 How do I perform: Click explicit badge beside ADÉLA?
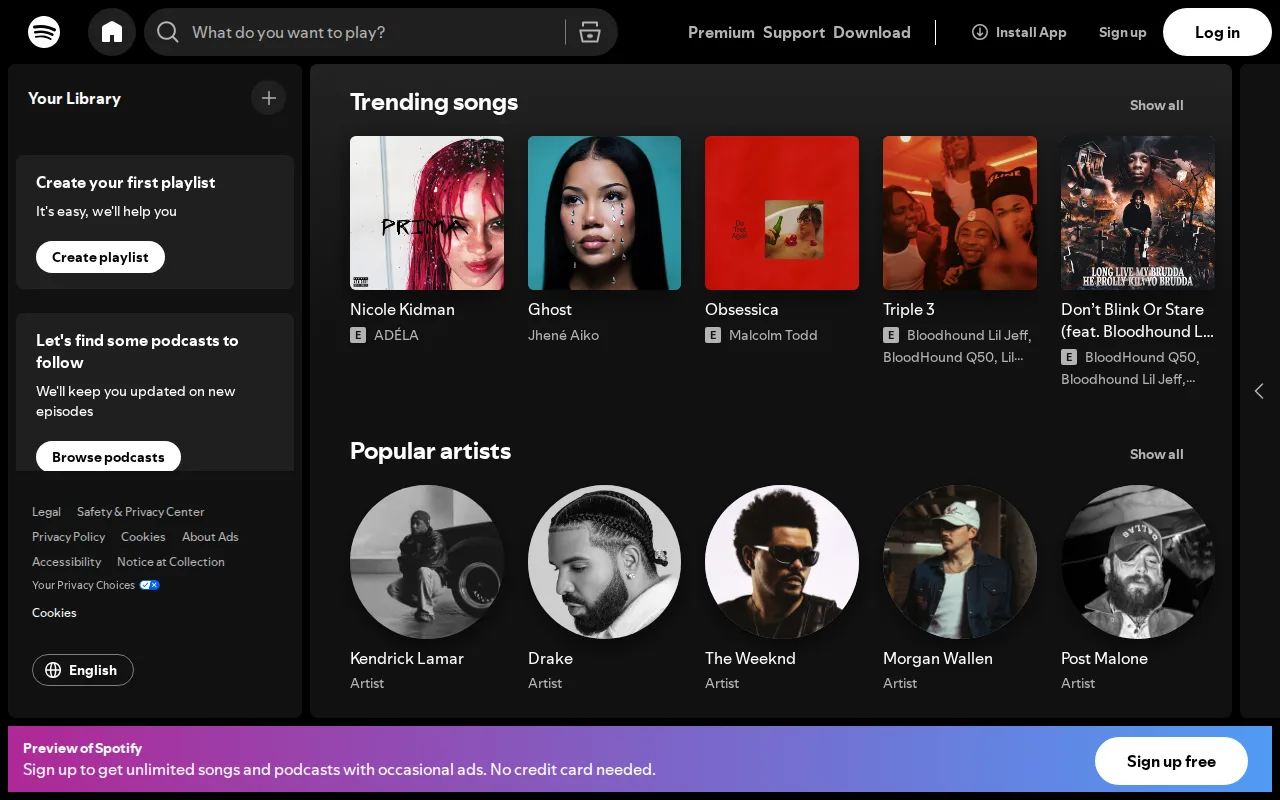click(x=358, y=335)
